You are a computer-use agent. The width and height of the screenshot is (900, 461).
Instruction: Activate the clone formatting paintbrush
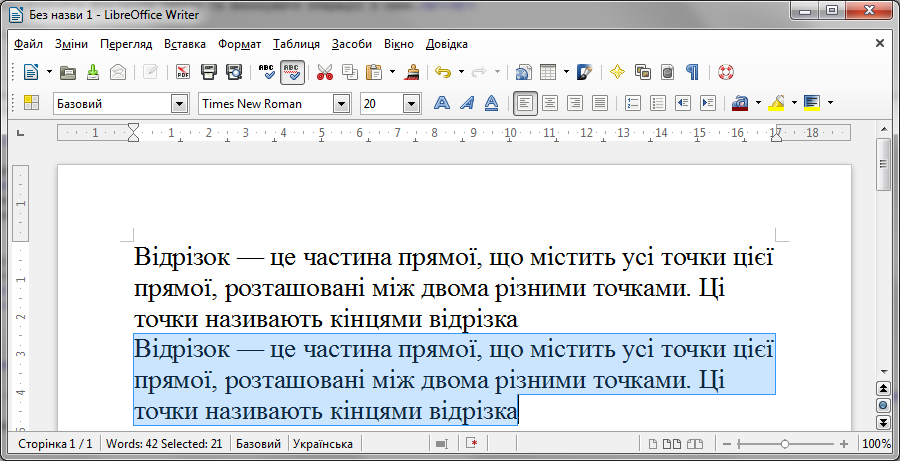pos(412,72)
